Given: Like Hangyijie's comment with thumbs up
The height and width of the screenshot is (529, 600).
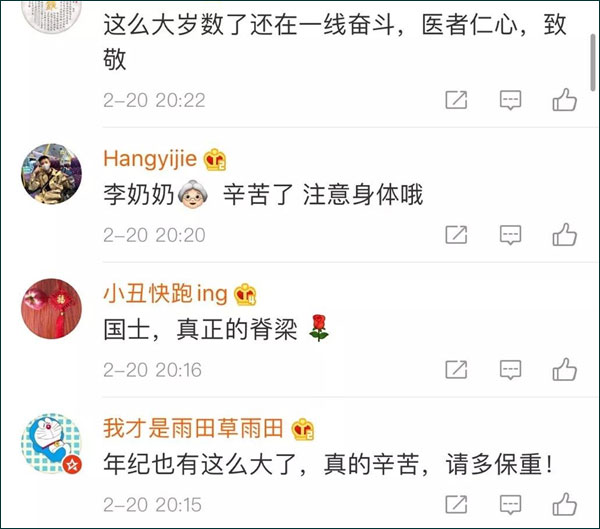Looking at the screenshot, I should coord(564,234).
